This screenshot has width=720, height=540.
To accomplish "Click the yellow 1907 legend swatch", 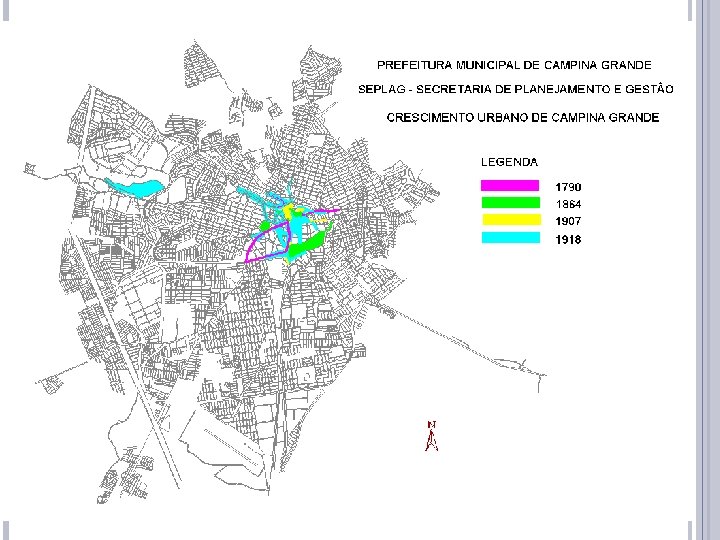I will 511,220.
